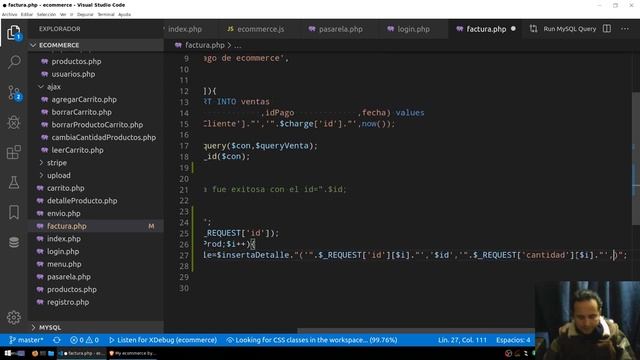This screenshot has height=360, width=640.
Task: Close the unsaved factura.php tab via its dot
Action: (x=513, y=29)
